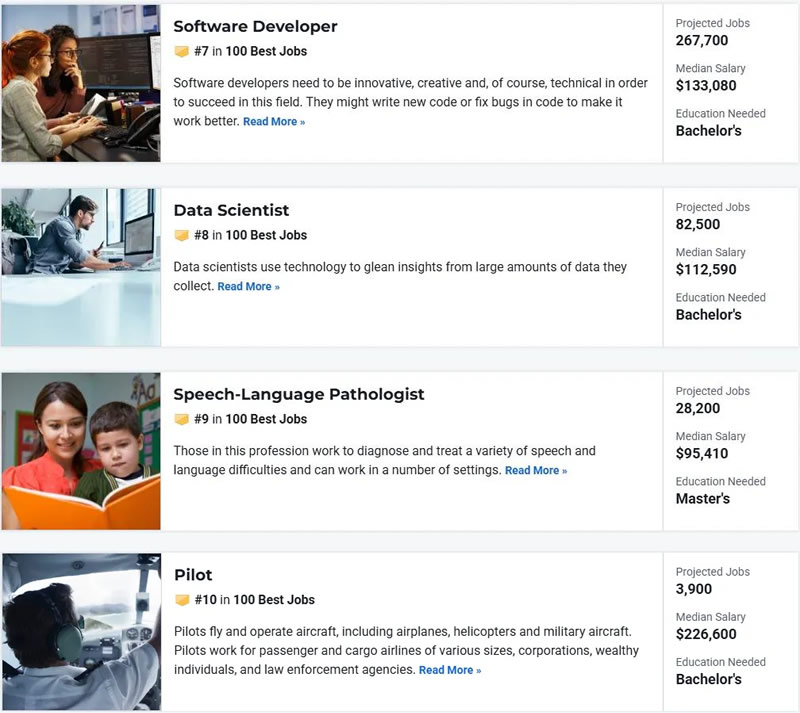Open the Data Scientist photo thumbnail

[81, 267]
